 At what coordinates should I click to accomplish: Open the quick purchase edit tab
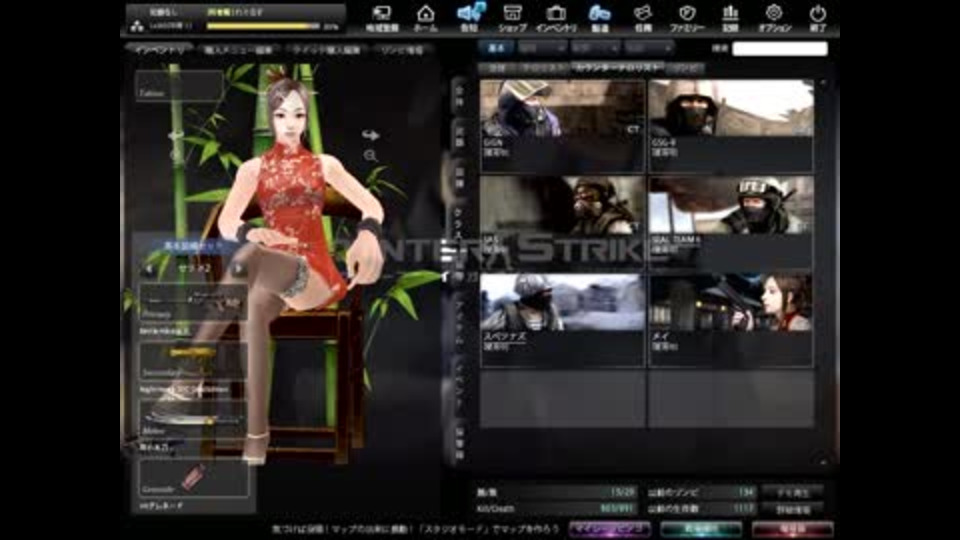(x=326, y=50)
